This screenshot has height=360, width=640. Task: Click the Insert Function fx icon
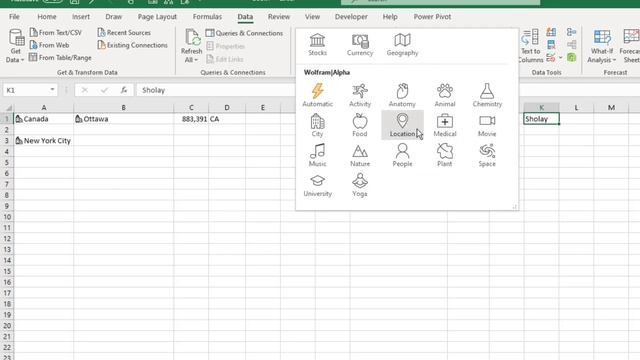coord(124,90)
